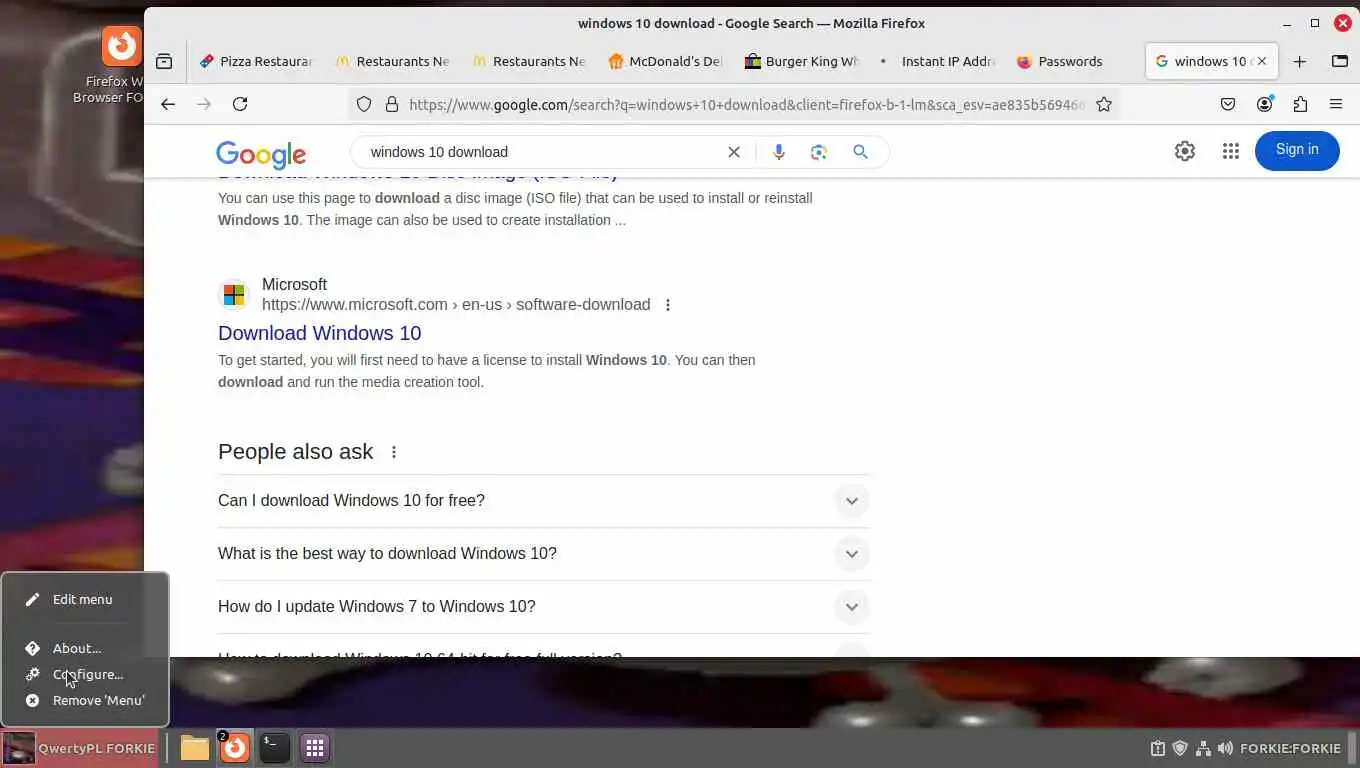1360x768 pixels.
Task: Open the three-dot menu beside the Microsoft result
Action: tap(668, 305)
